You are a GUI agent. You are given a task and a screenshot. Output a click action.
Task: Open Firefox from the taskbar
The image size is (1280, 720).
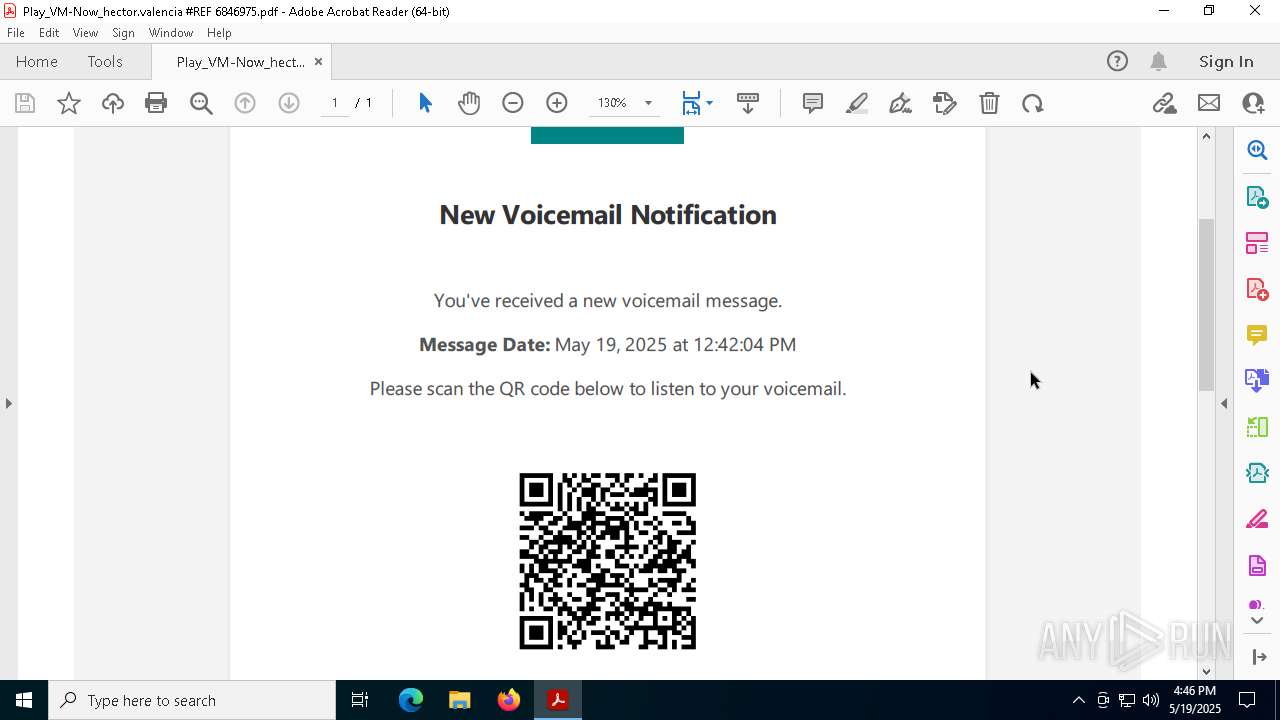509,700
